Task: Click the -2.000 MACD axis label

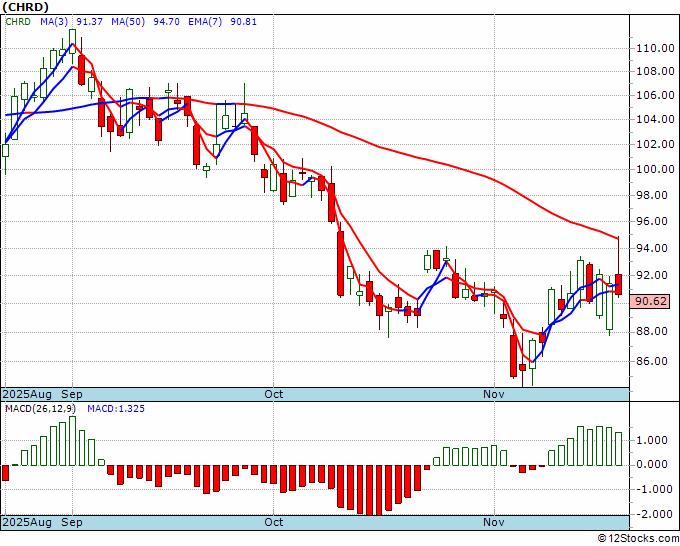Action: (653, 514)
